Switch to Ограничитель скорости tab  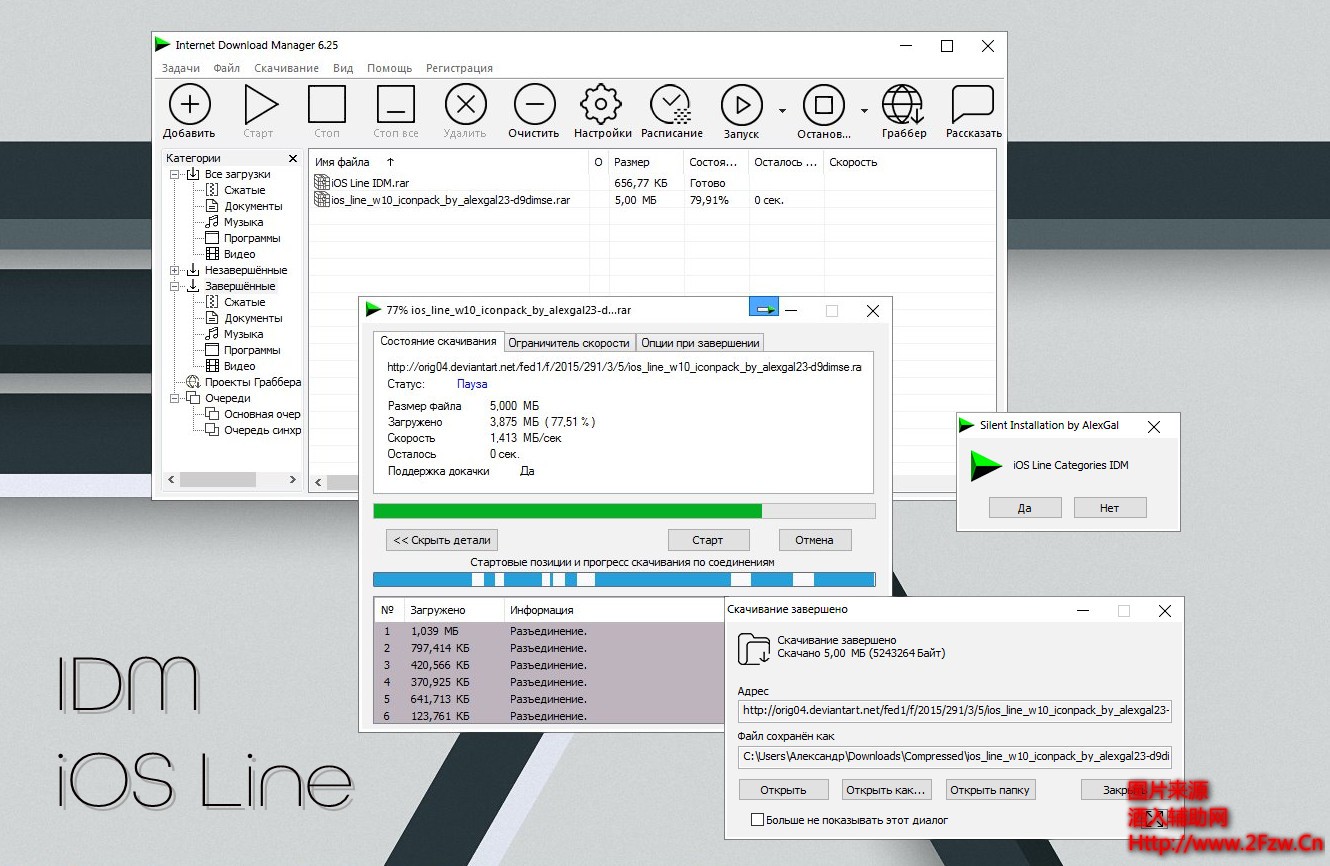tap(569, 343)
